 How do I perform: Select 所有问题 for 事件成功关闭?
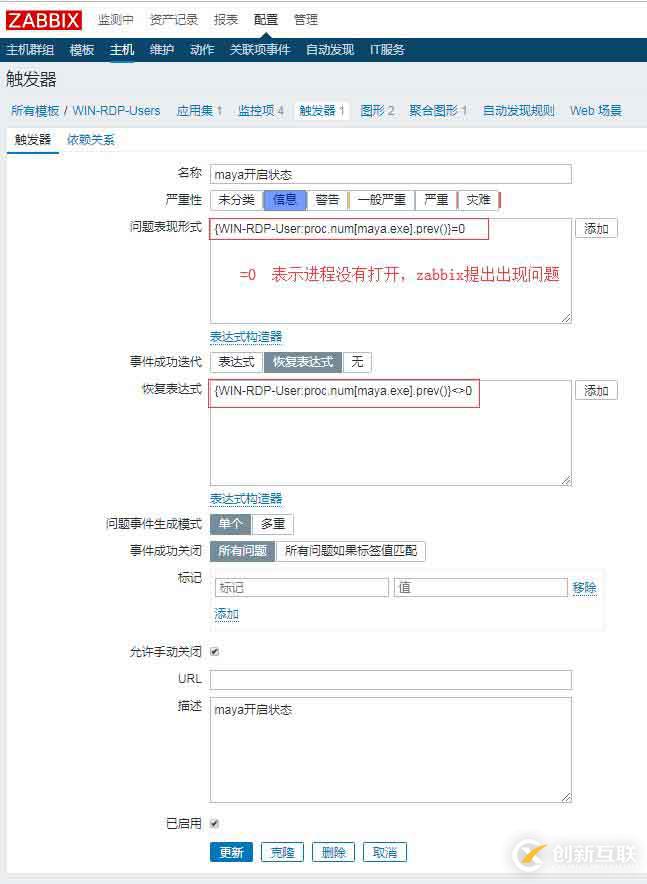[x=243, y=551]
